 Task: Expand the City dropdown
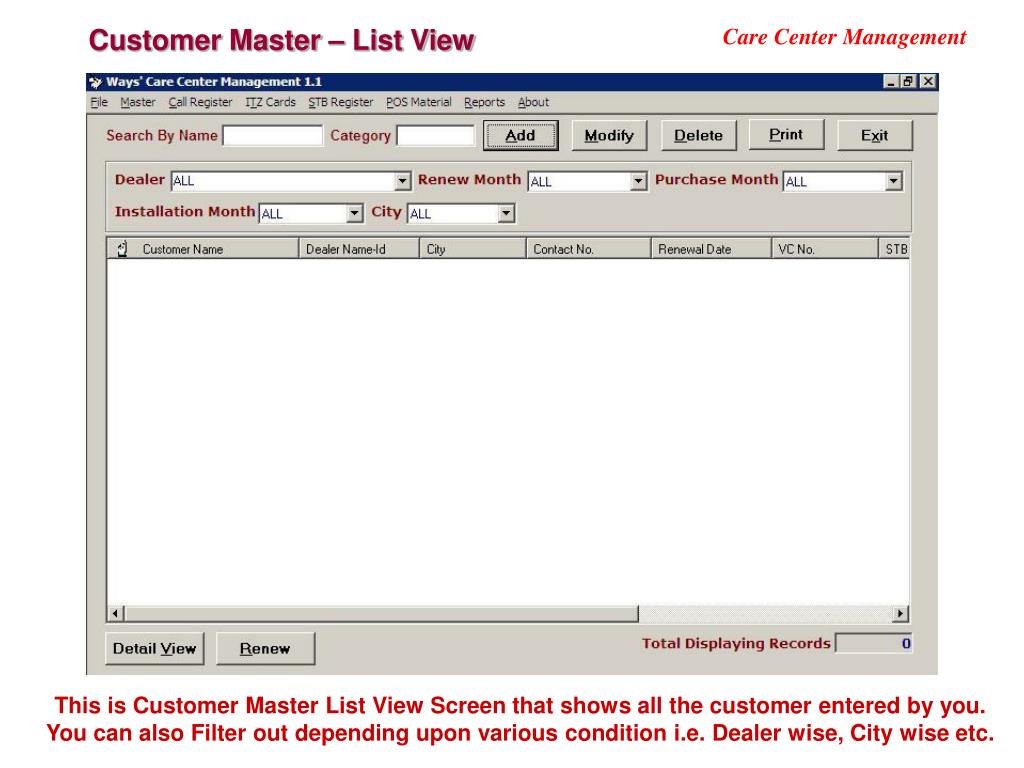pos(506,213)
